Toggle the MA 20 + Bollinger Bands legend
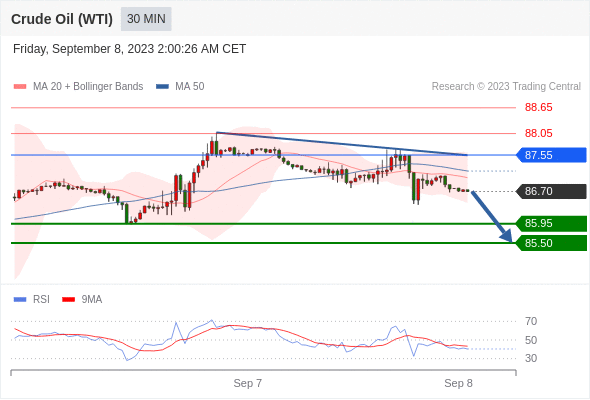 [x=88, y=87]
